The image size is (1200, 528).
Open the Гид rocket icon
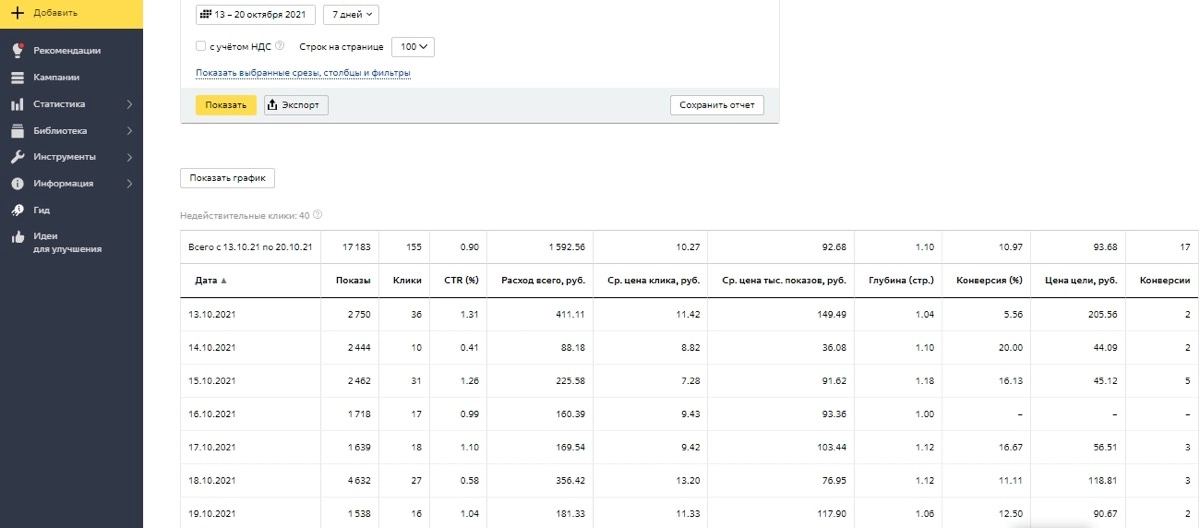(17, 210)
